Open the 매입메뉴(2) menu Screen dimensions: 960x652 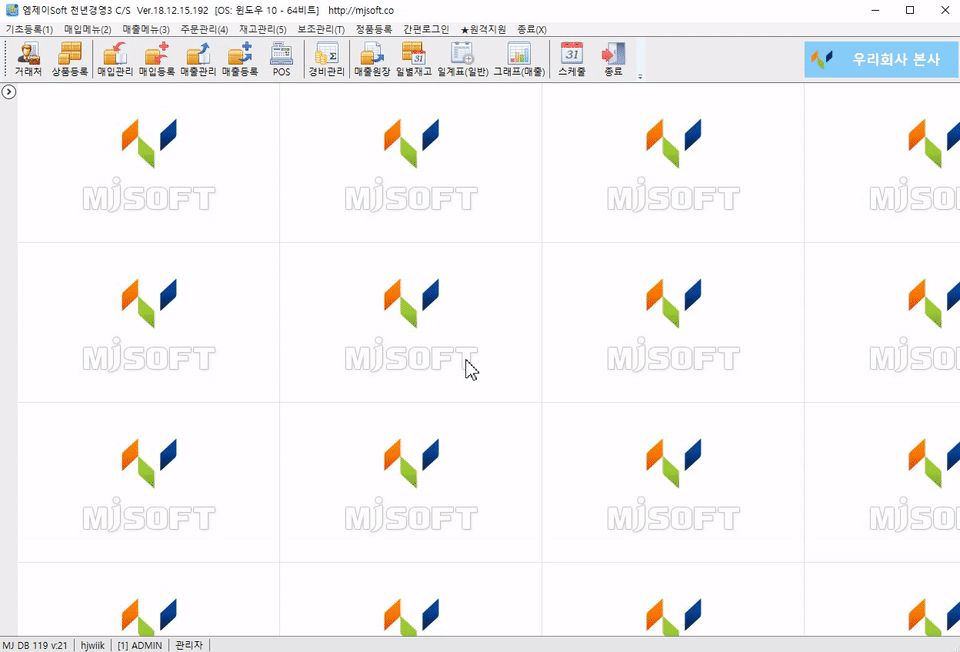[x=88, y=29]
